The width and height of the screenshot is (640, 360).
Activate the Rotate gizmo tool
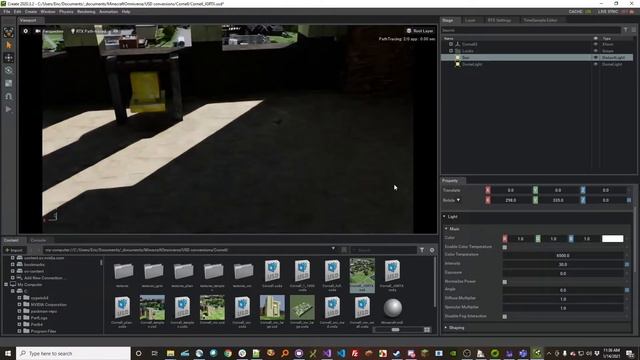click(x=9, y=71)
